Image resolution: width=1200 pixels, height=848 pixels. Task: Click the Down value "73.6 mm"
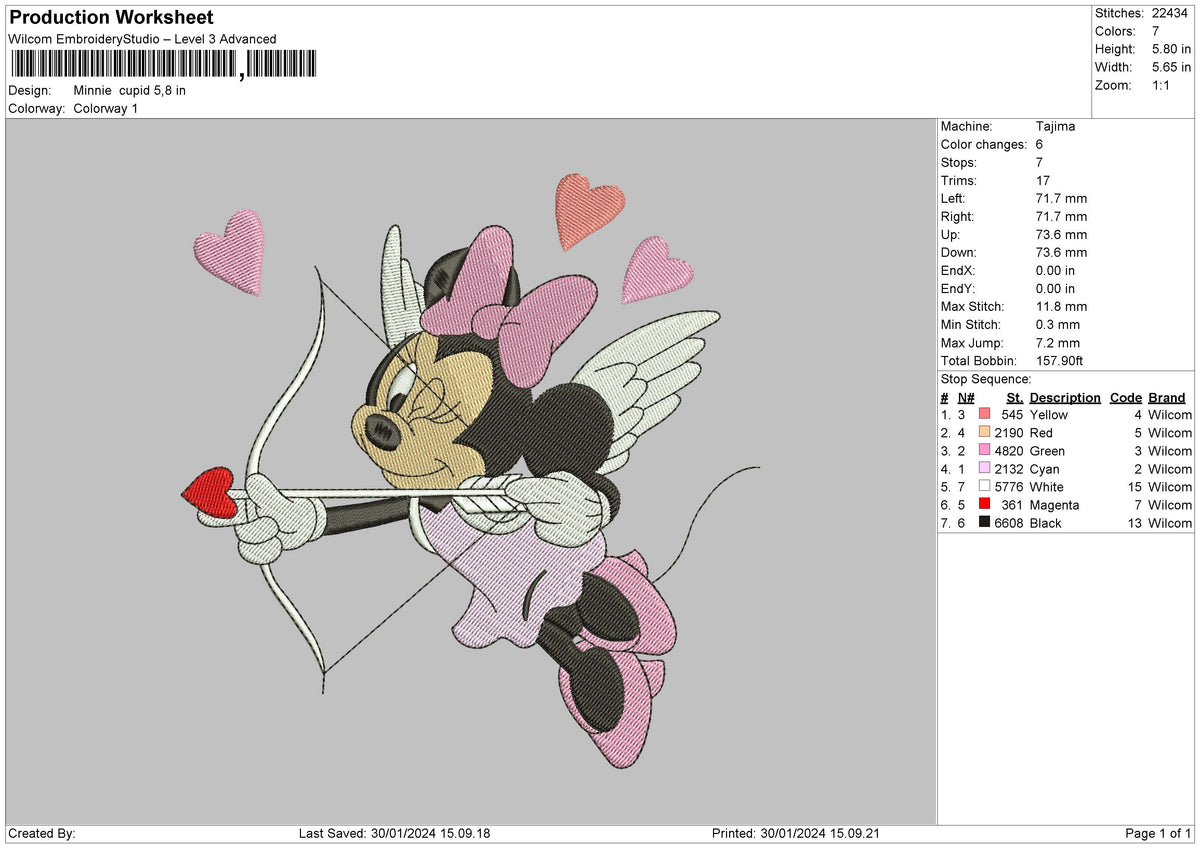tap(1061, 253)
